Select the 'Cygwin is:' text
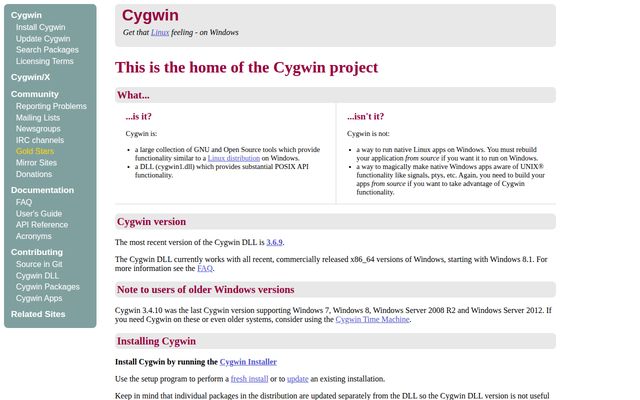The width and height of the screenshot is (640, 400). (141, 134)
